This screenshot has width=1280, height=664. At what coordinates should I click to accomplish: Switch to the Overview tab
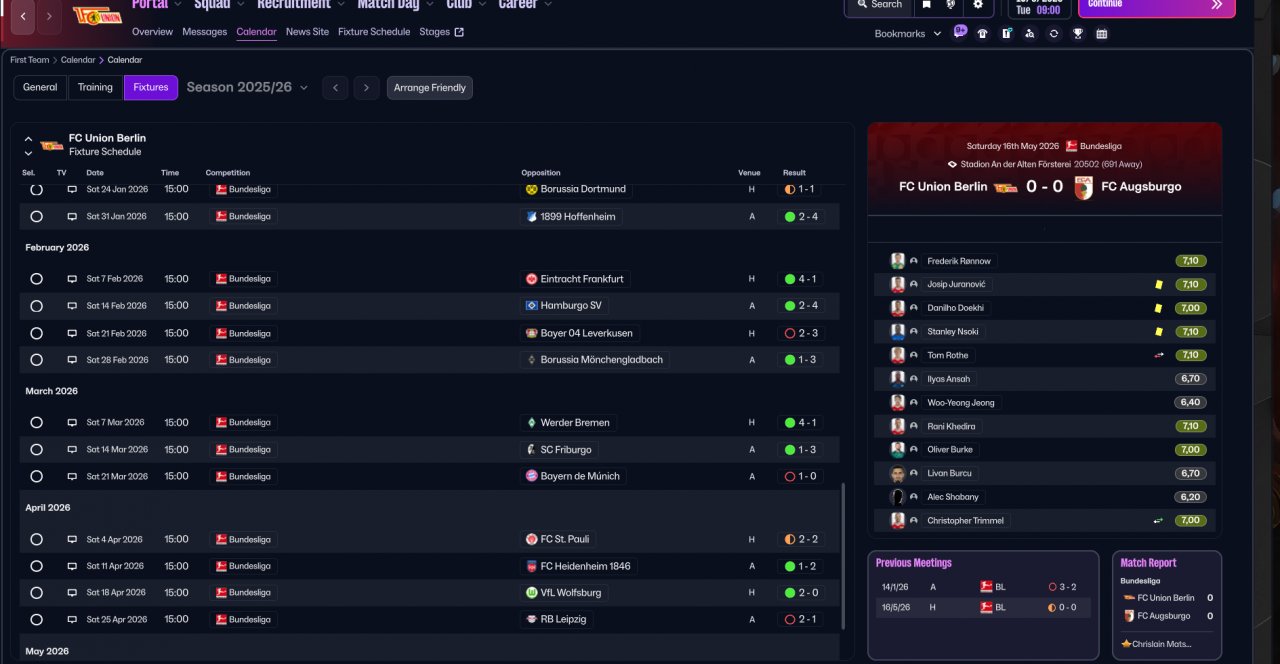point(152,32)
